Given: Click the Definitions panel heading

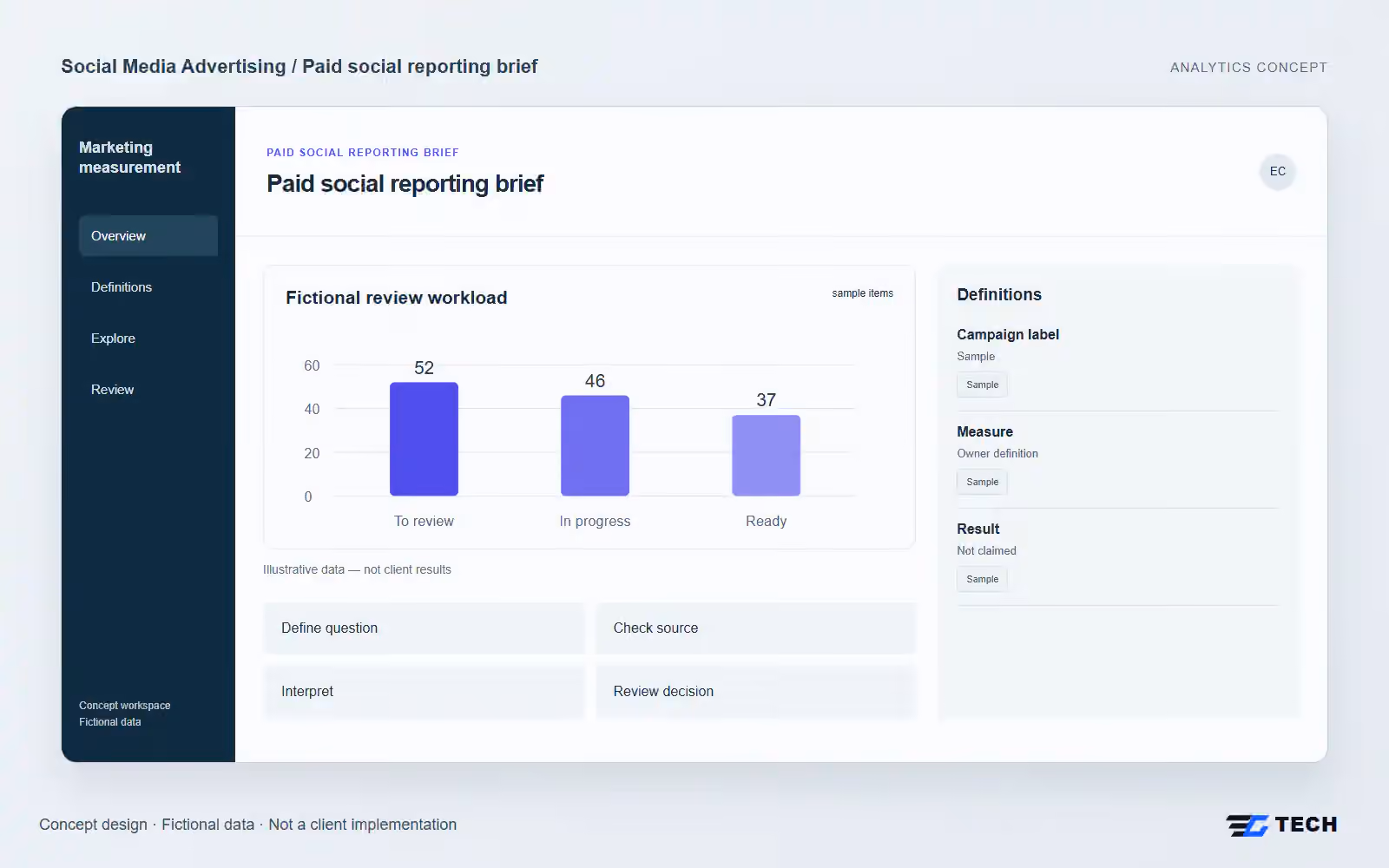Looking at the screenshot, I should pos(999,294).
